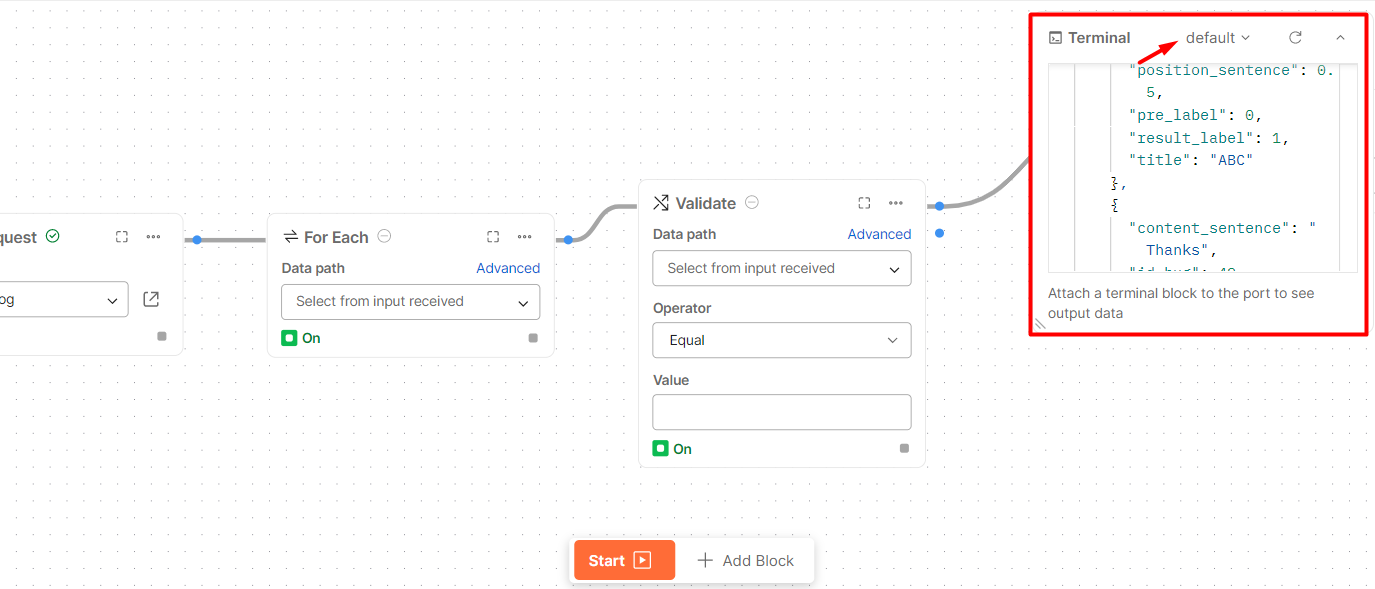Image resolution: width=1375 pixels, height=589 pixels.
Task: Collapse the Terminal panel with chevron
Action: pos(1341,38)
